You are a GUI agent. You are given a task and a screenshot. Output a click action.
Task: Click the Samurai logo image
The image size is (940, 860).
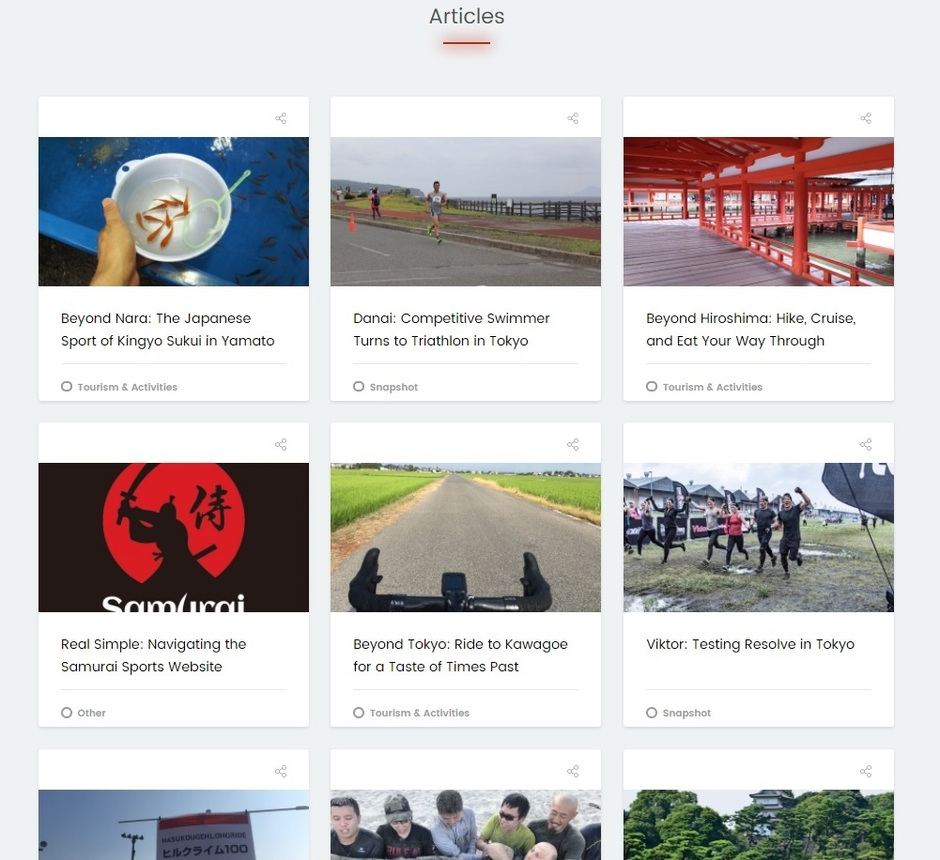(x=174, y=538)
